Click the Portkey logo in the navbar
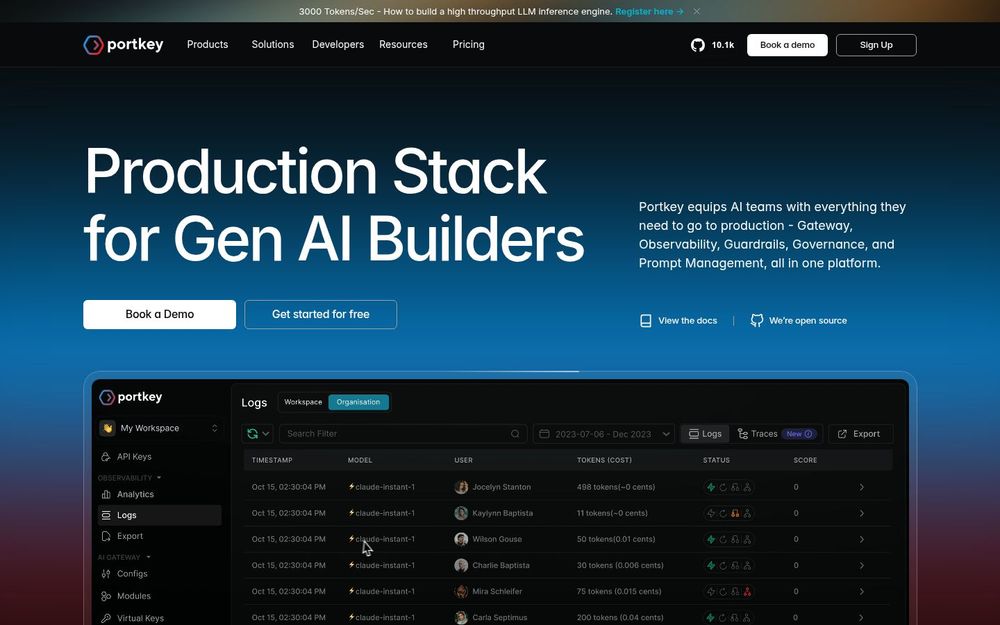Image resolution: width=1000 pixels, height=625 pixels. 123,45
